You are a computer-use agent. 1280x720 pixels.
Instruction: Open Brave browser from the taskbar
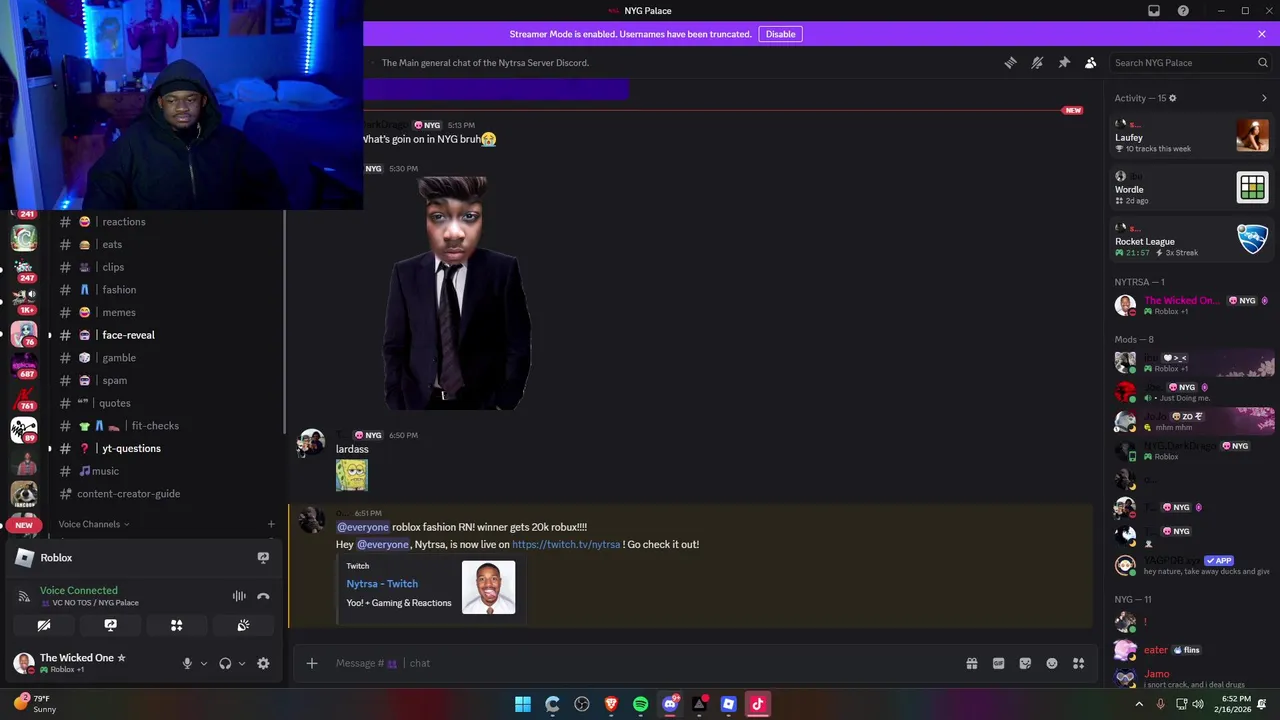tap(611, 704)
